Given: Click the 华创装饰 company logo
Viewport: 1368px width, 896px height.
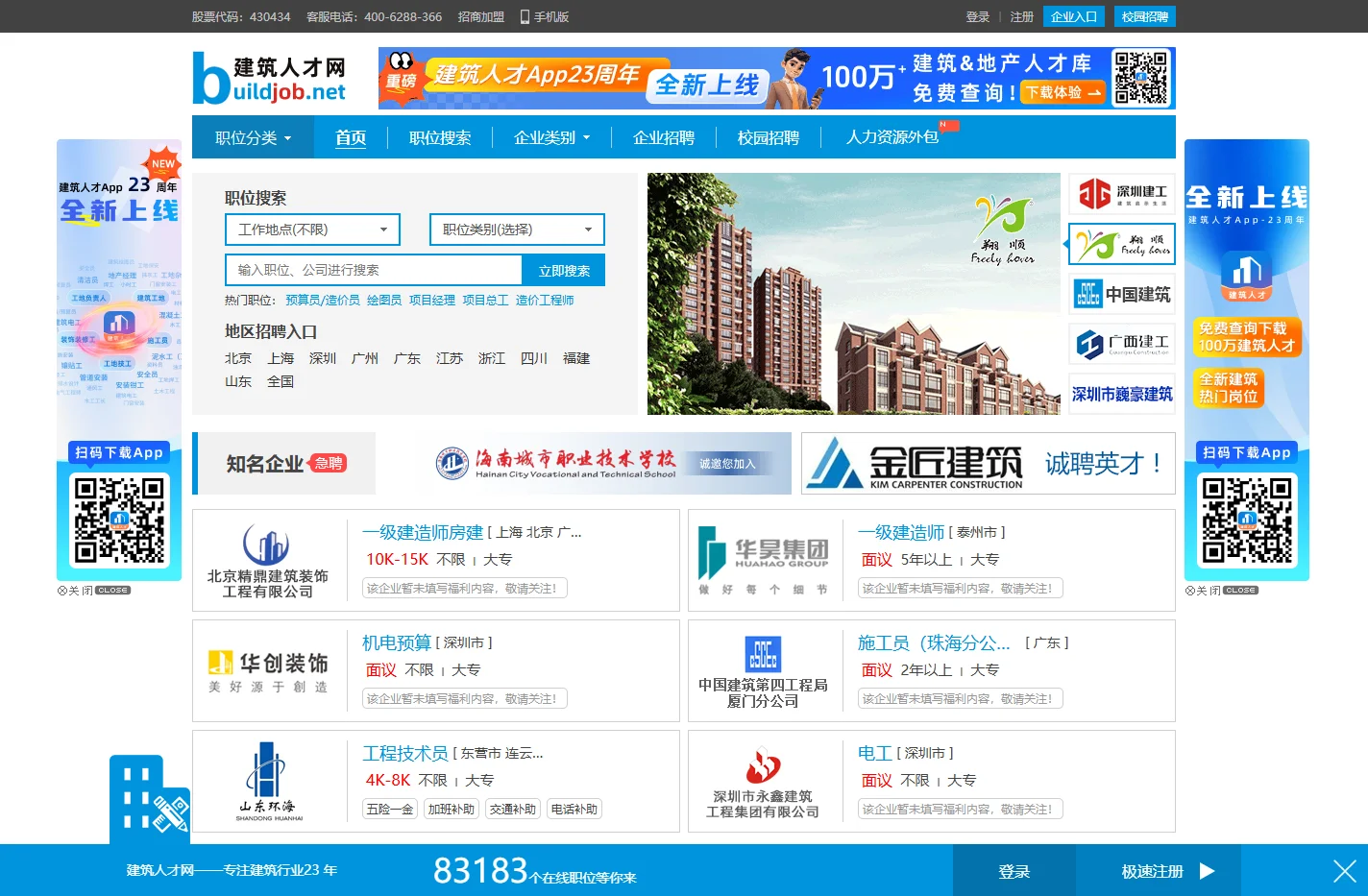Looking at the screenshot, I should pos(267,671).
